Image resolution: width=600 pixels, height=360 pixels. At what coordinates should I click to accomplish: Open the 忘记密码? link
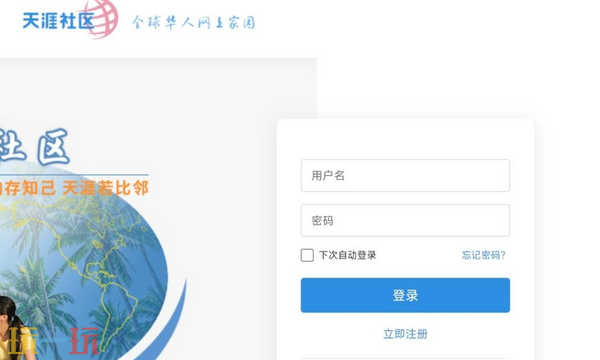[484, 255]
